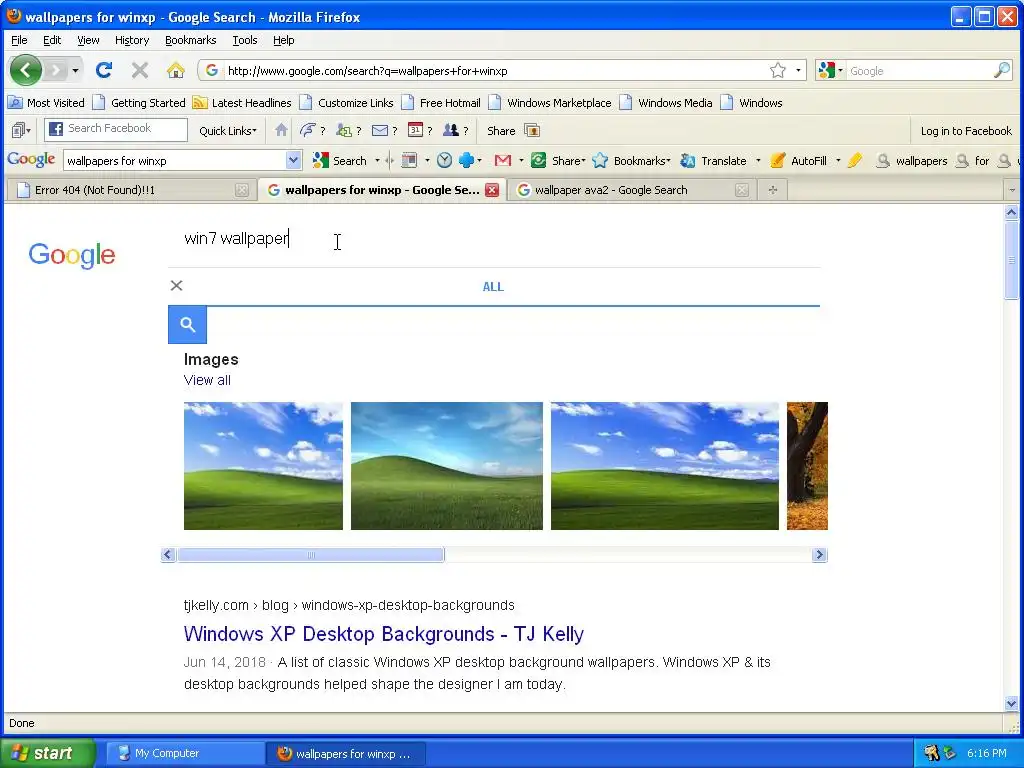Open Facebook events calendar icon
This screenshot has width=1024, height=768.
click(x=415, y=130)
